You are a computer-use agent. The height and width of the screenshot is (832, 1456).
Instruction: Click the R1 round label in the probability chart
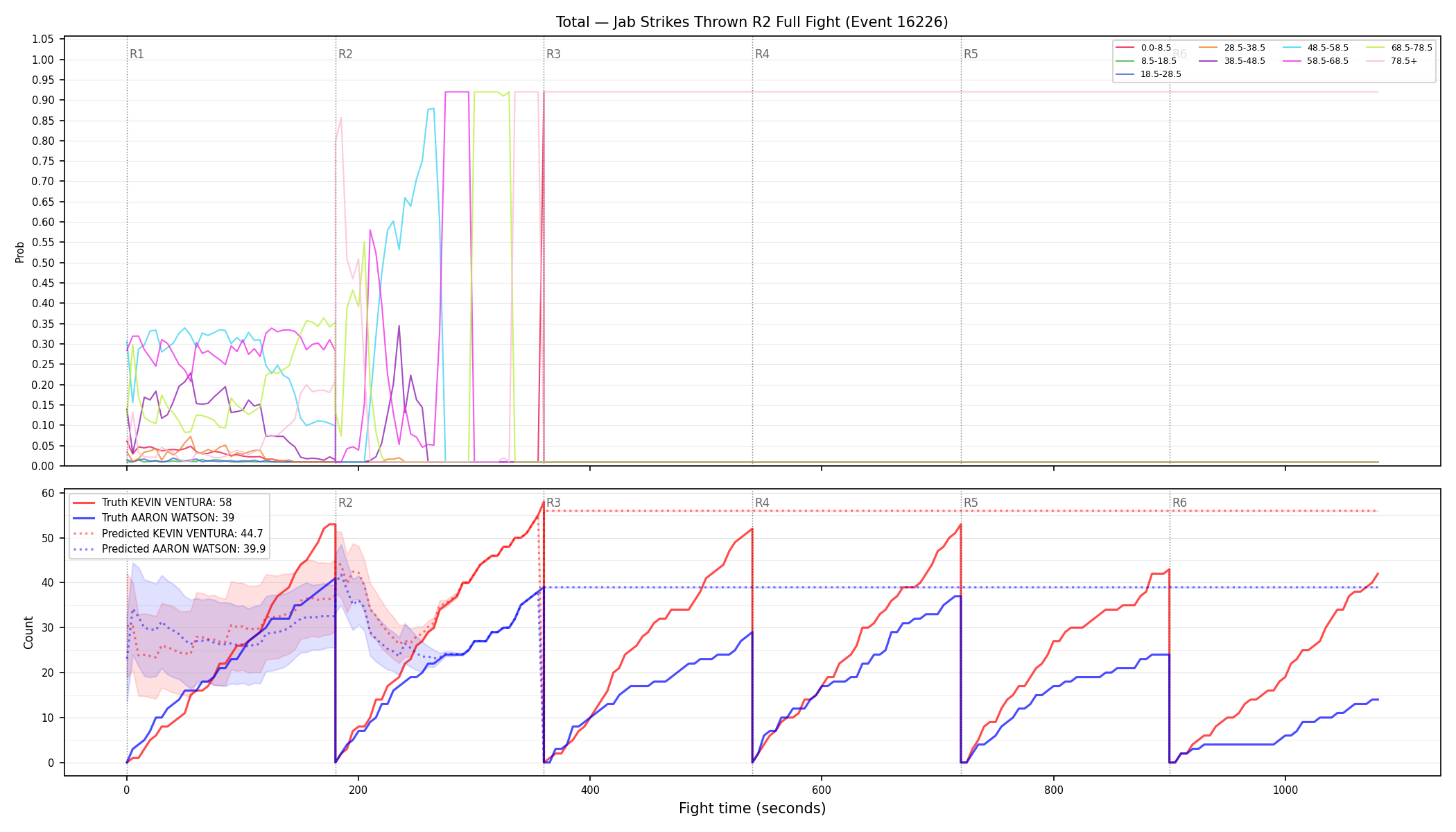click(137, 54)
